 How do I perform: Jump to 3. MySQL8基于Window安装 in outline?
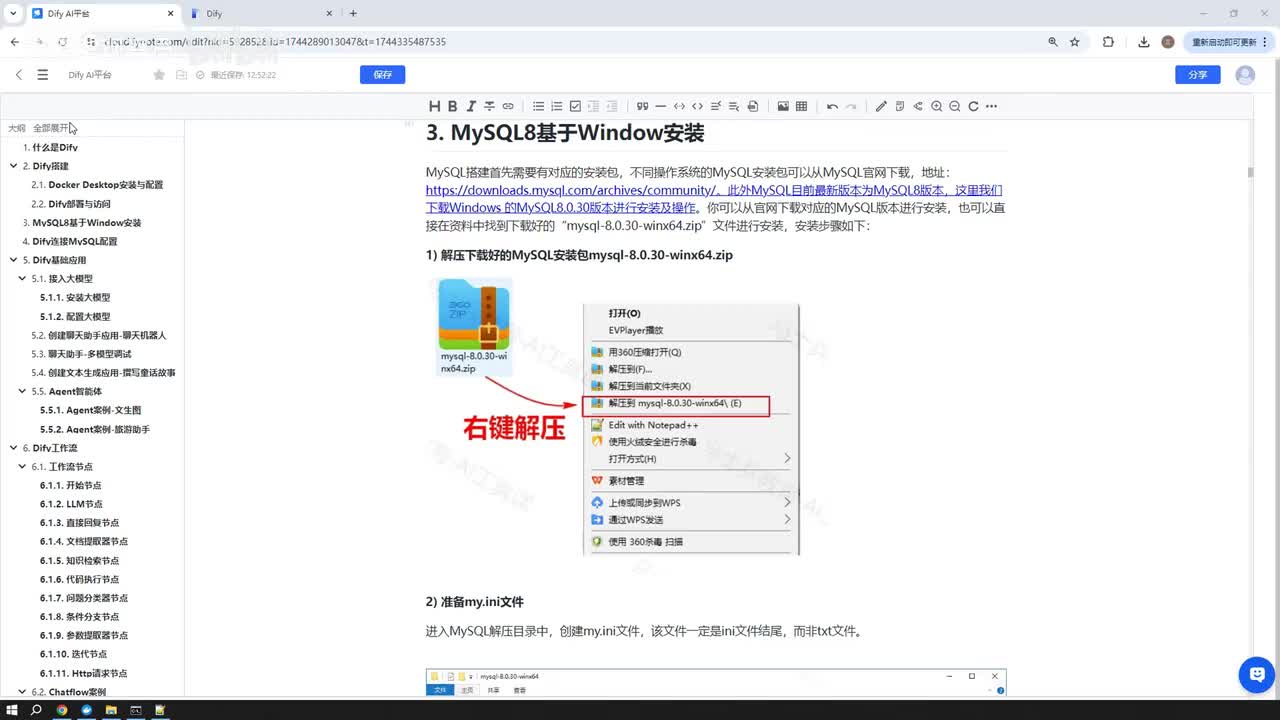tap(82, 223)
